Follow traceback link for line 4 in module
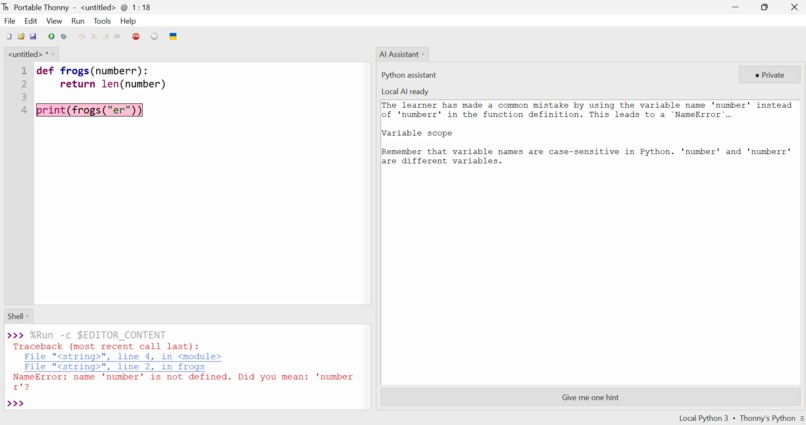The width and height of the screenshot is (806, 425). (122, 356)
